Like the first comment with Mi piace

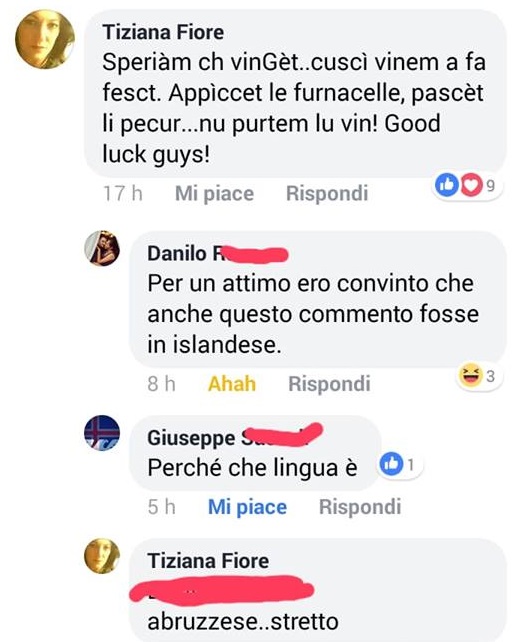[215, 193]
